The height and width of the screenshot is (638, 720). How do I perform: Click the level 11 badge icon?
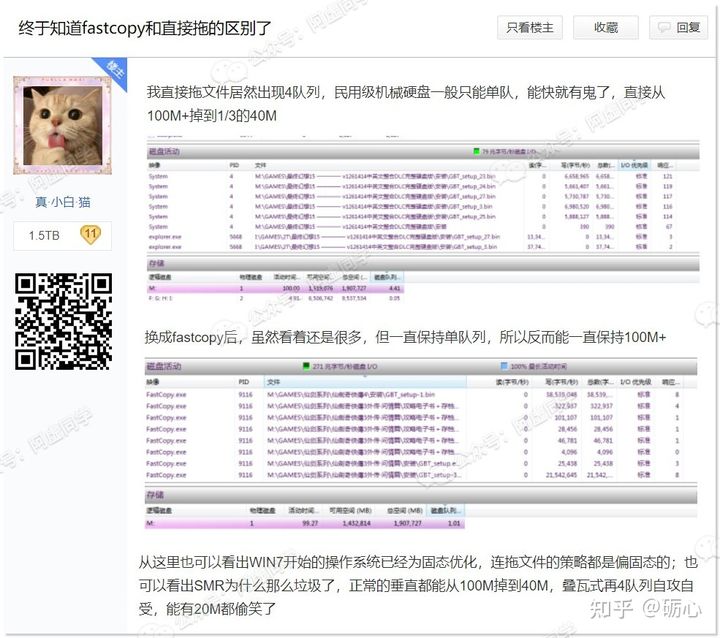[x=90, y=235]
